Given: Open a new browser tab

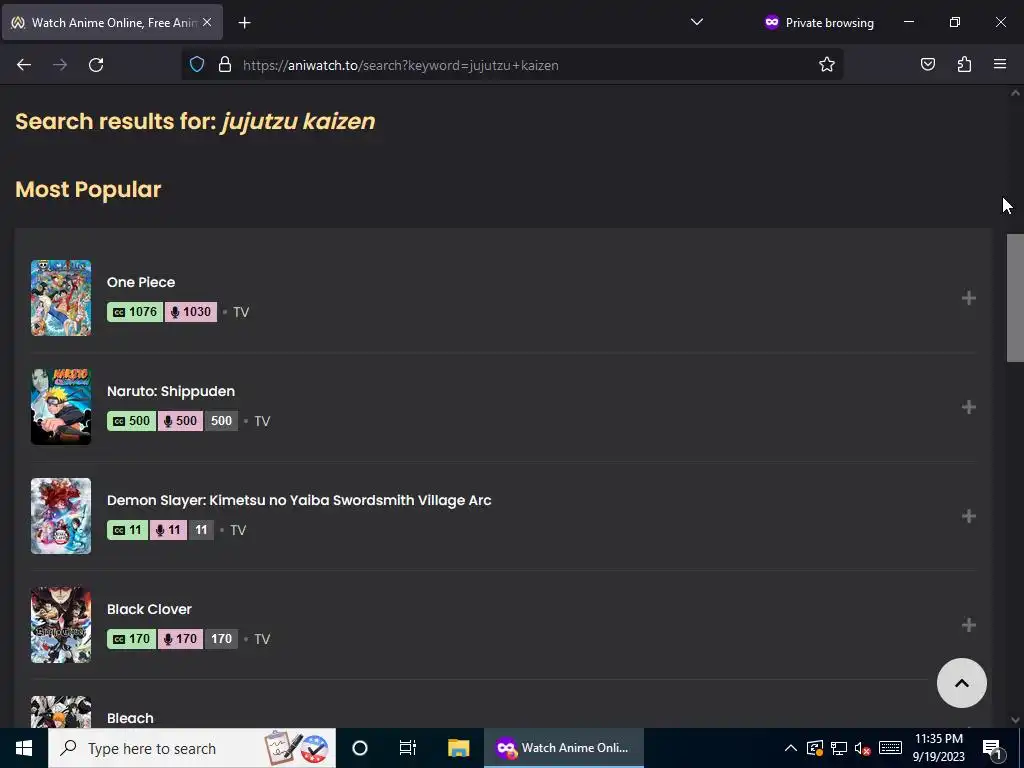Looking at the screenshot, I should [244, 23].
